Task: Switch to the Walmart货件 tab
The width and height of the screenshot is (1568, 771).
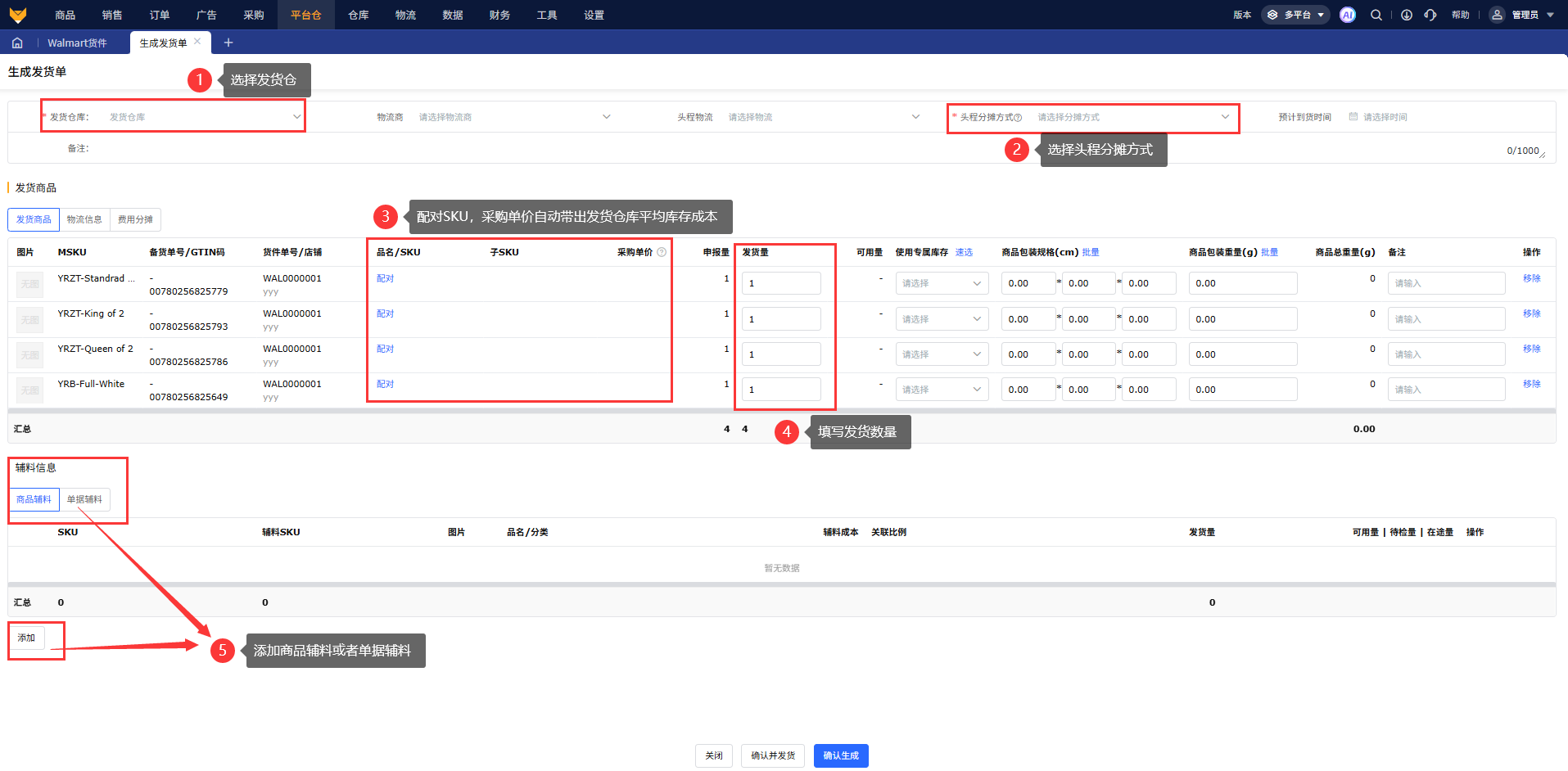Action: click(x=77, y=43)
